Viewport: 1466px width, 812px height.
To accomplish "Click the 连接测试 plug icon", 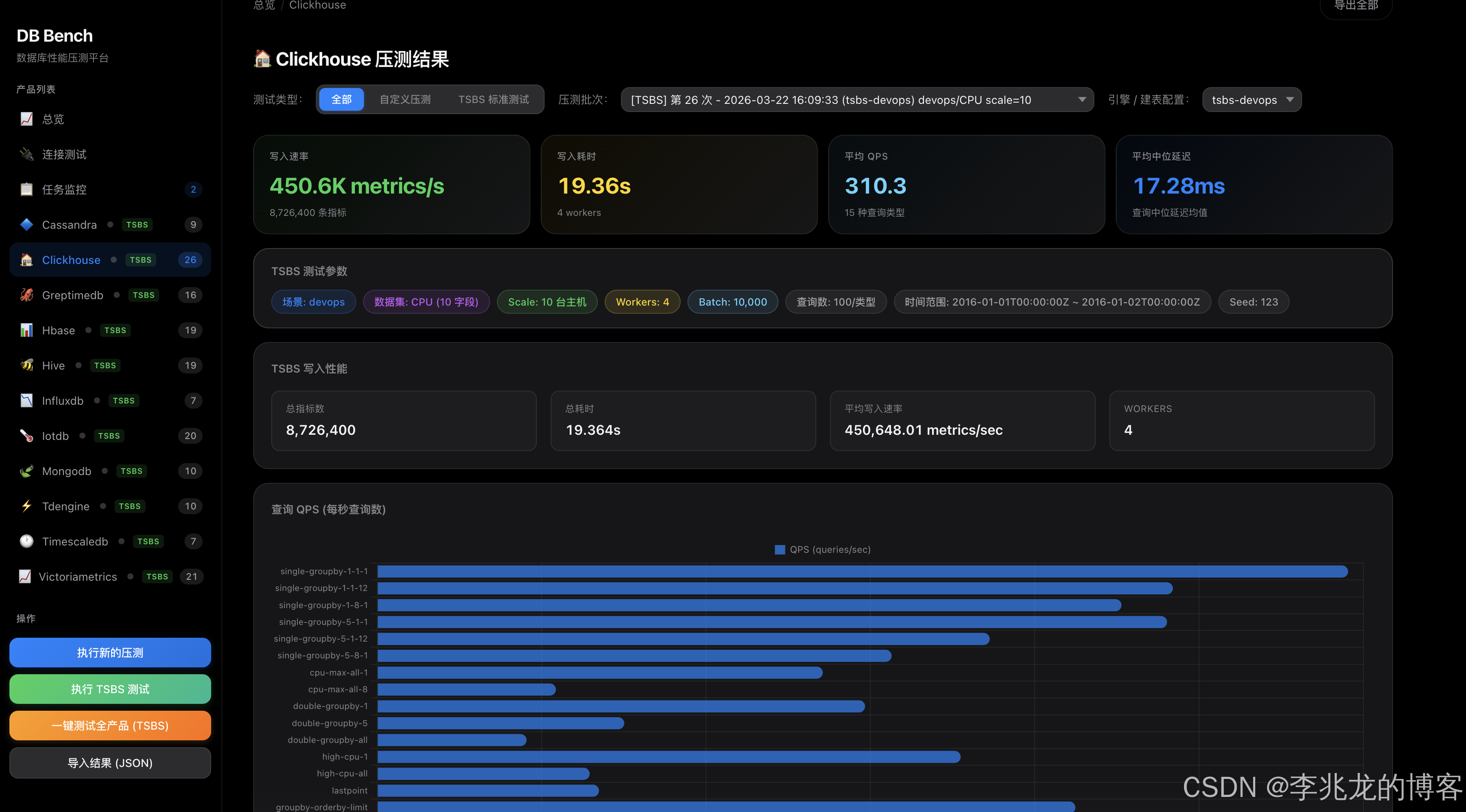I will 26,154.
